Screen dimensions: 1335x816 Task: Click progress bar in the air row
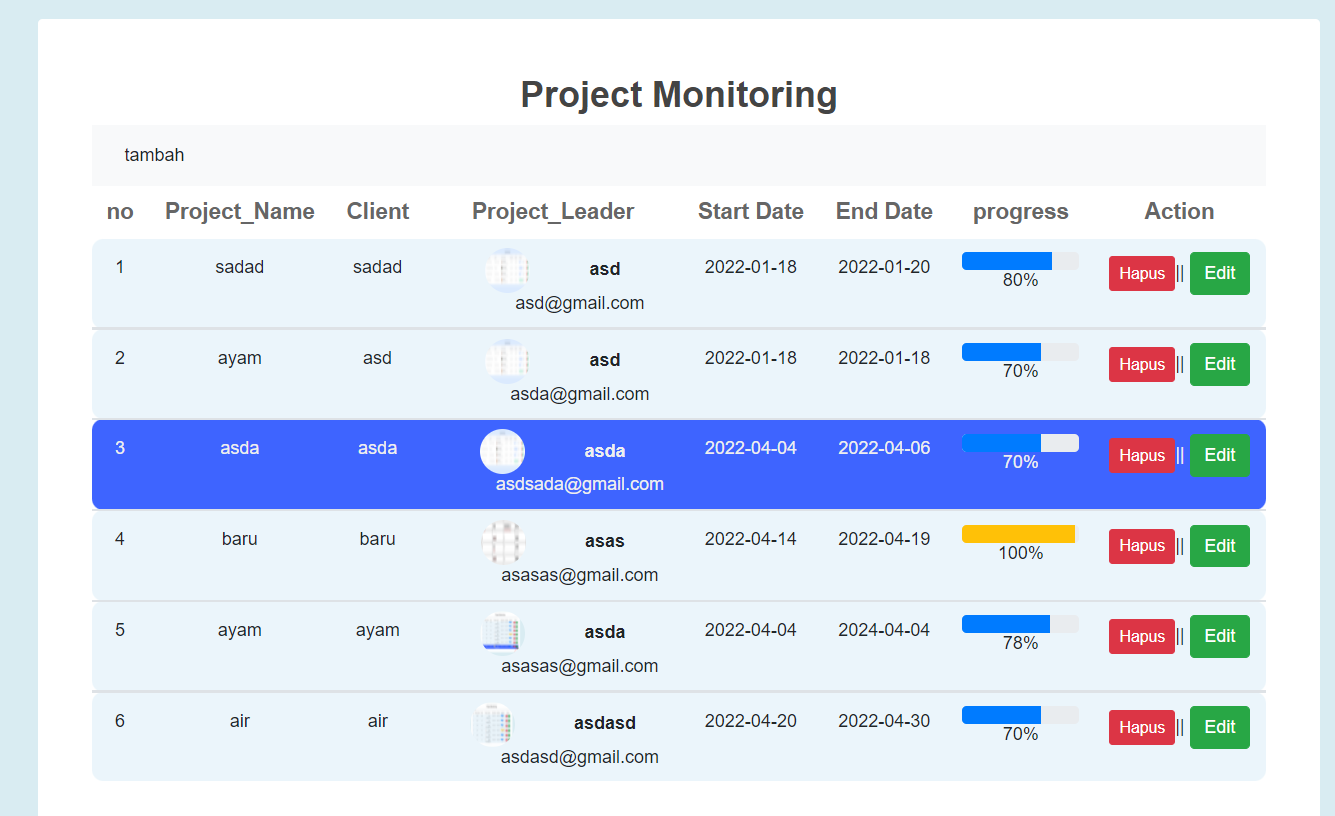(x=1020, y=715)
